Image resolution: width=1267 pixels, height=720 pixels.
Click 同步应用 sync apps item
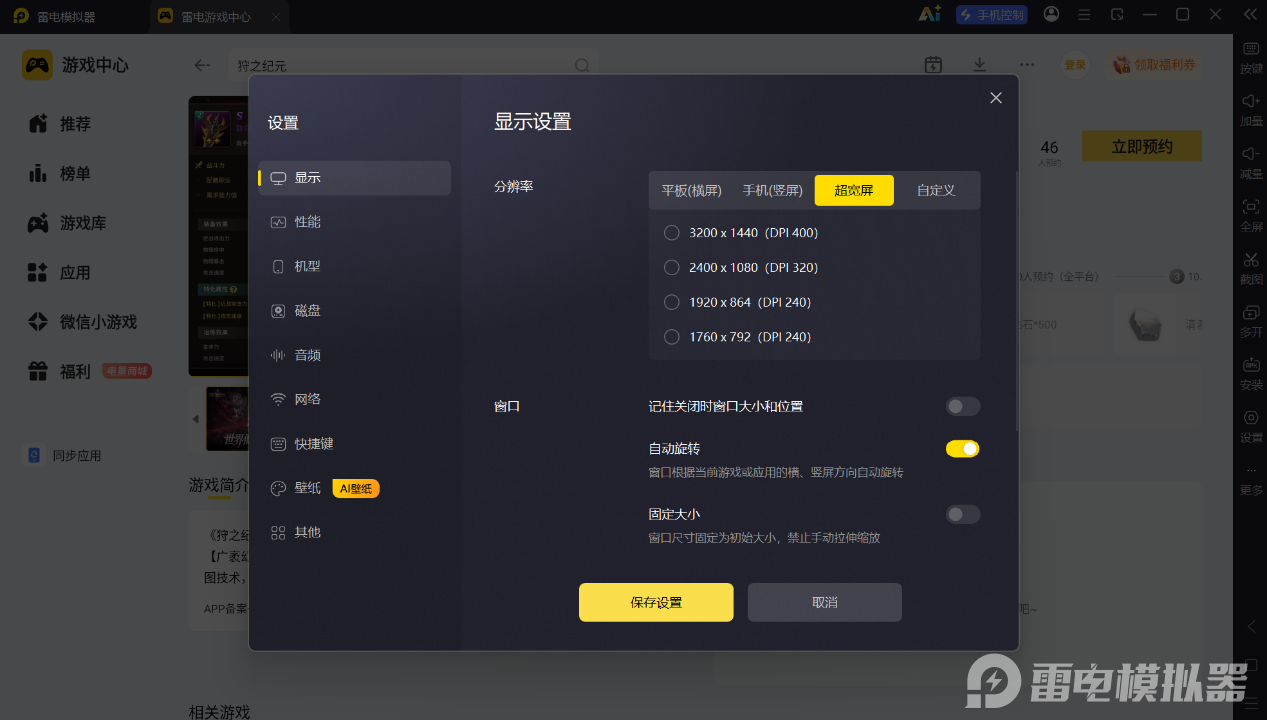[x=63, y=455]
